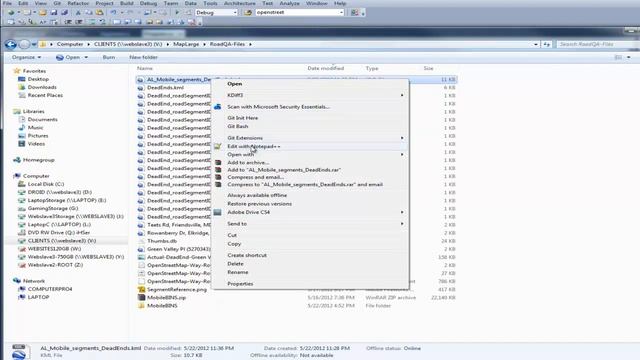Screen dimensions: 640x360
Task: Click the Favorites star icon in navigation pane
Action: (x=17, y=71)
